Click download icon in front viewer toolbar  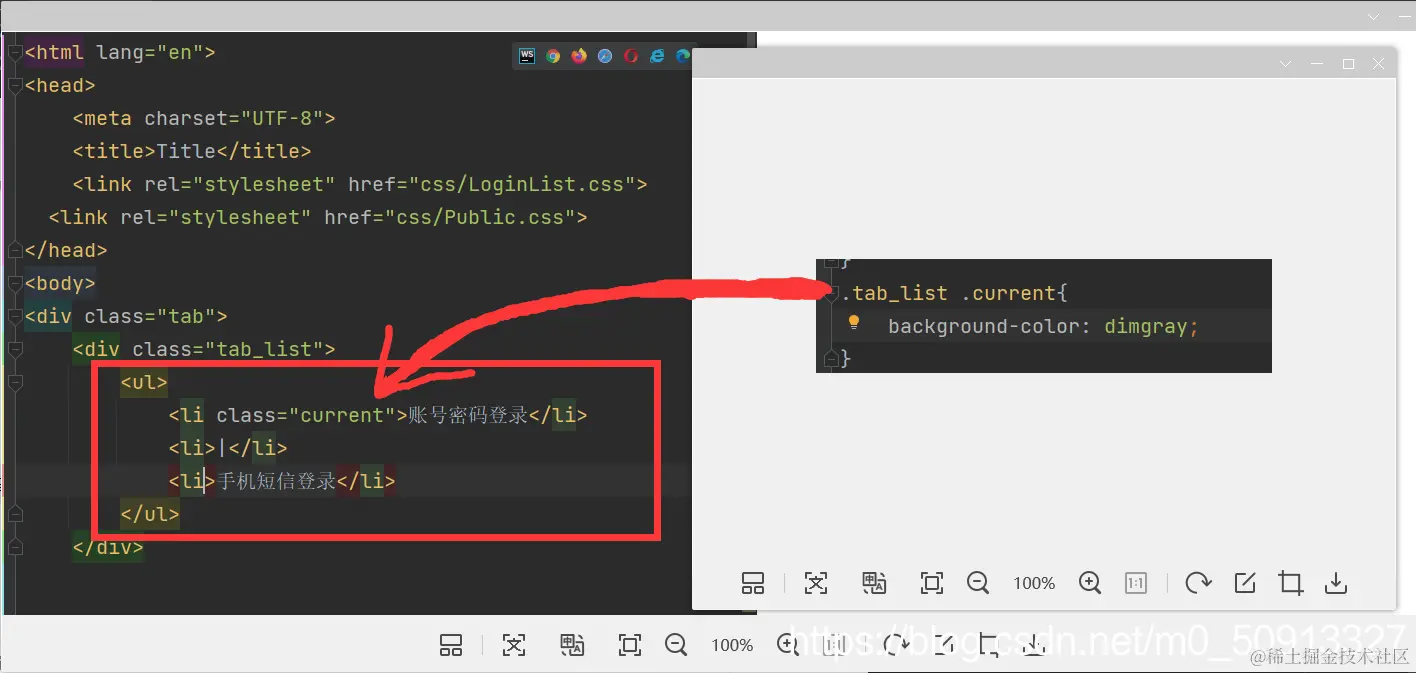coord(1337,583)
